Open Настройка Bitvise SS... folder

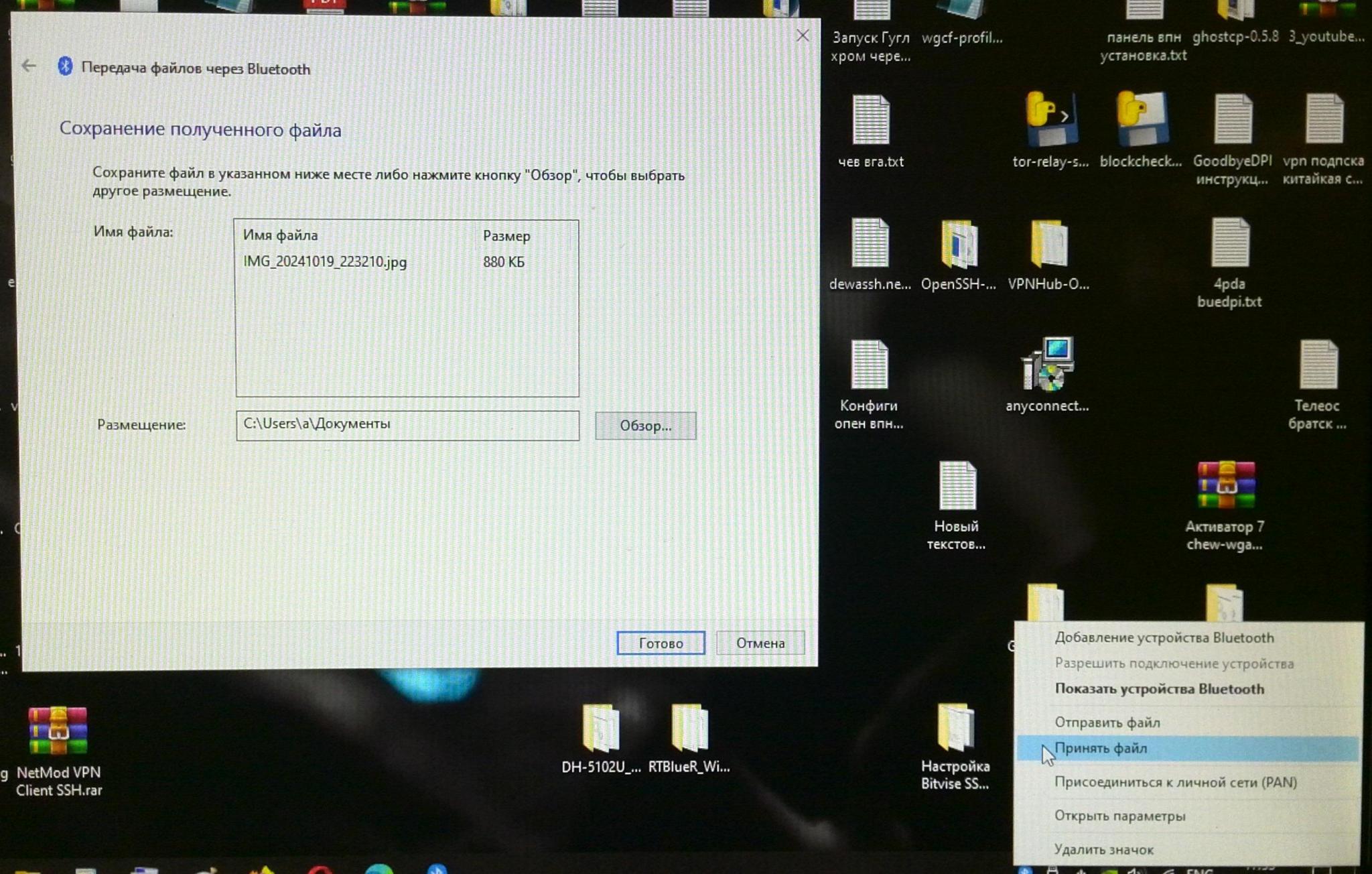[x=955, y=728]
